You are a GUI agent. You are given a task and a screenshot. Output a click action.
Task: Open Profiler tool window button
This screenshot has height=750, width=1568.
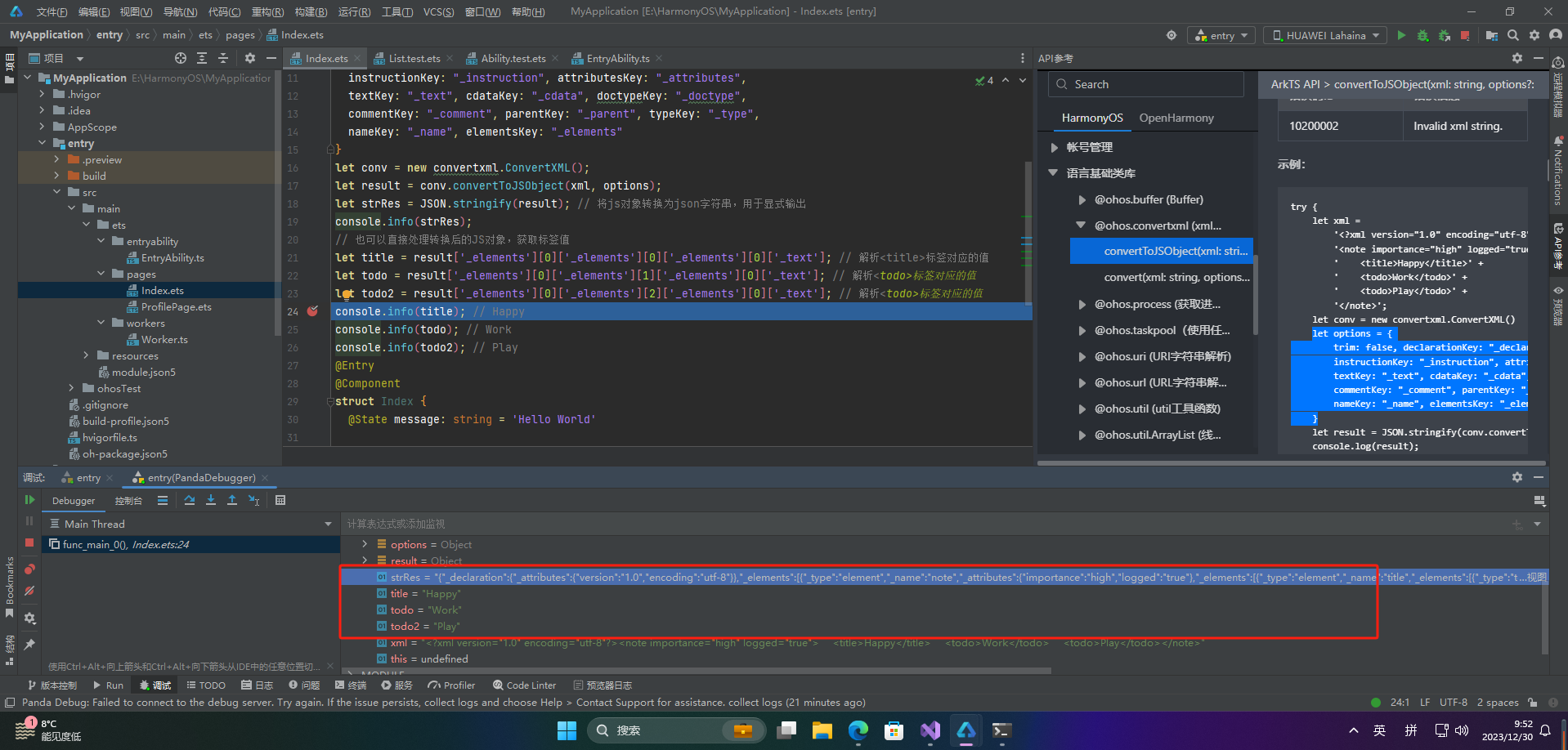click(x=451, y=685)
